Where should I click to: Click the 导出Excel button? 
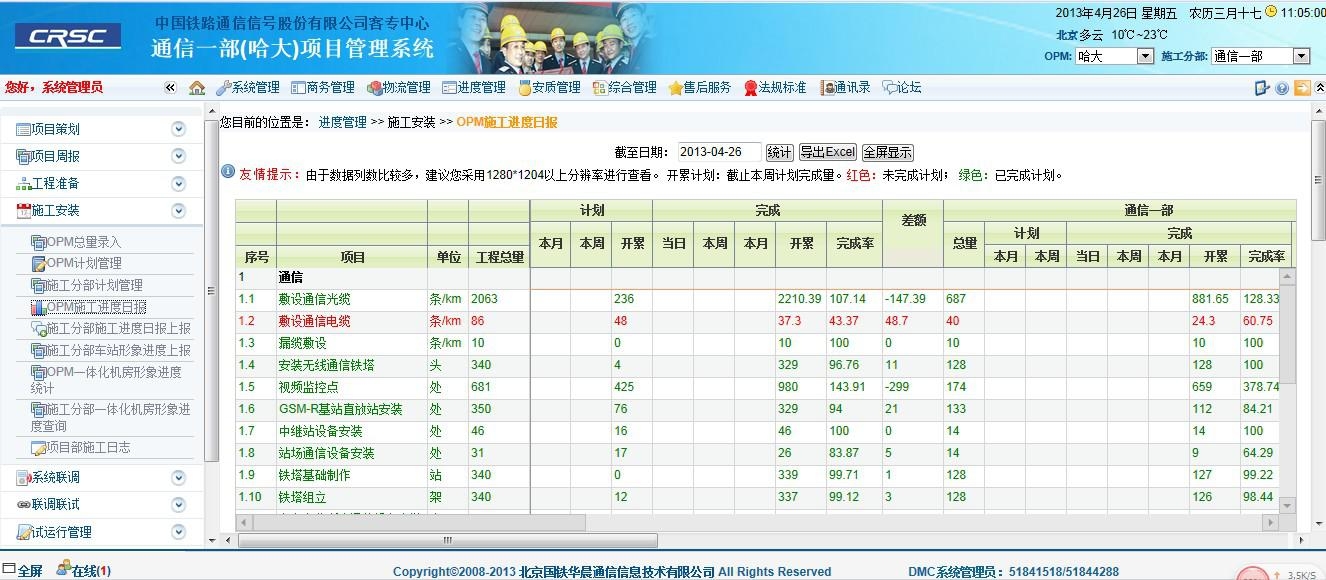[827, 152]
